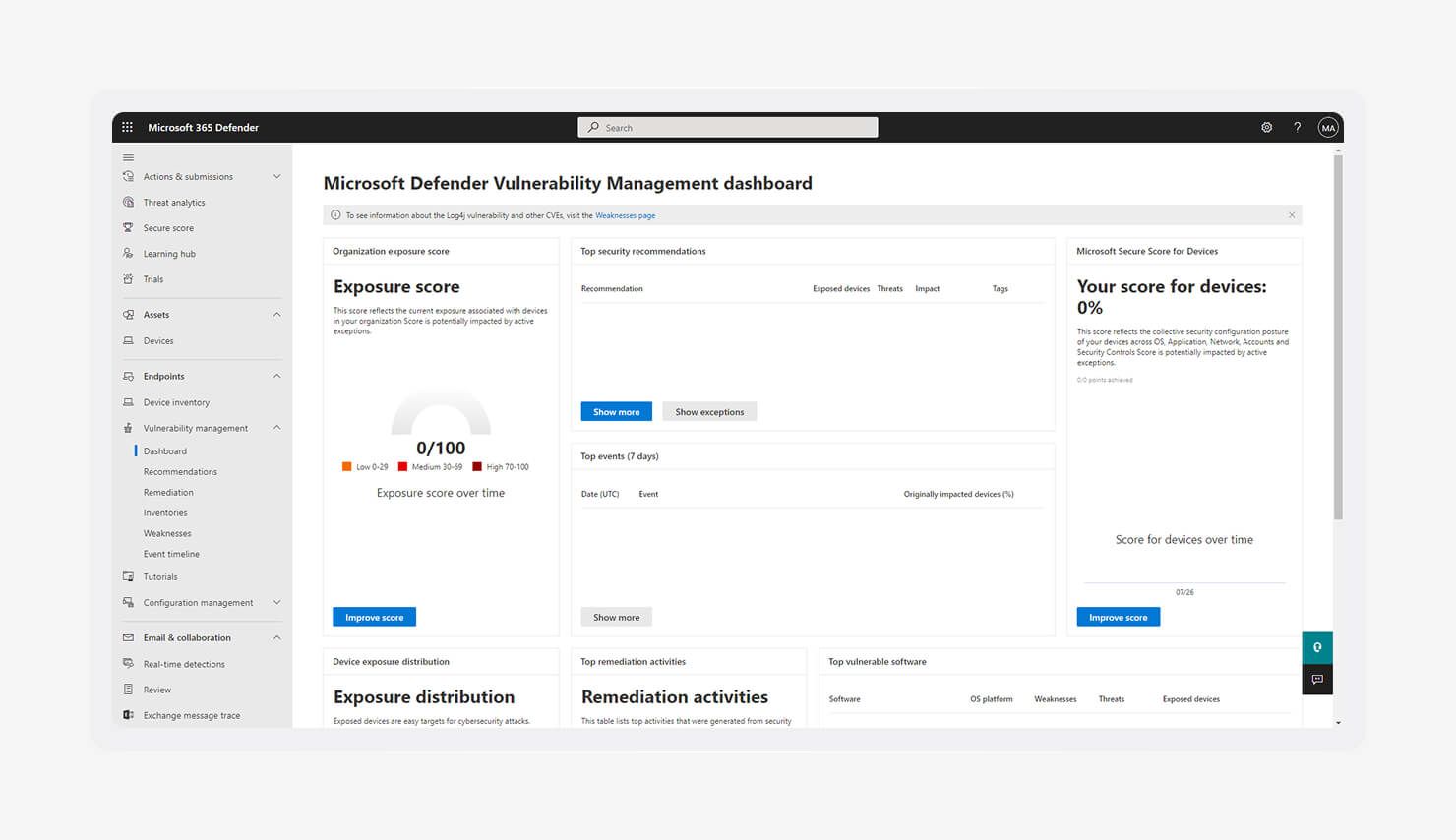1456x840 pixels.
Task: Click the teal community help floating icon
Action: tap(1317, 647)
